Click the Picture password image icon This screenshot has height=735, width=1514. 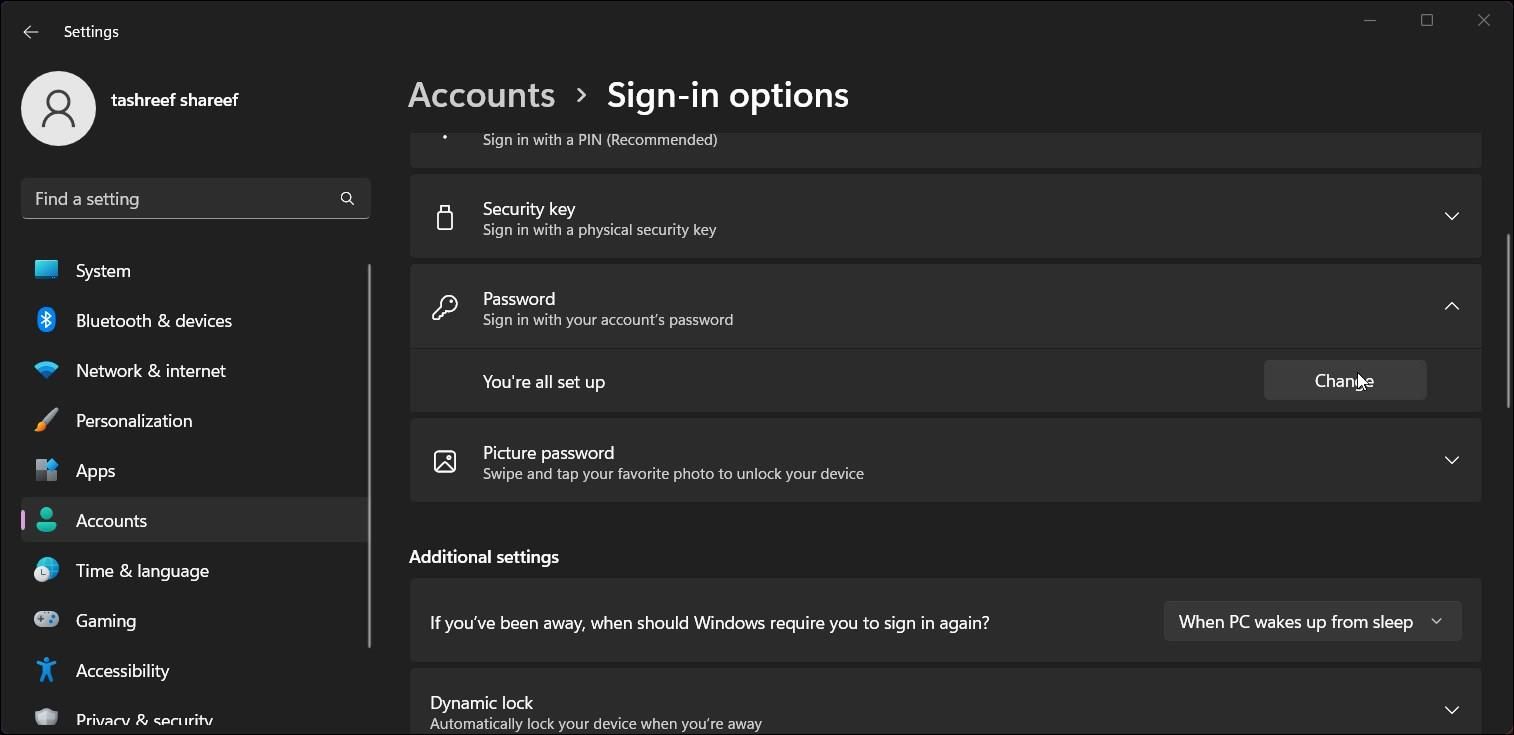445,461
